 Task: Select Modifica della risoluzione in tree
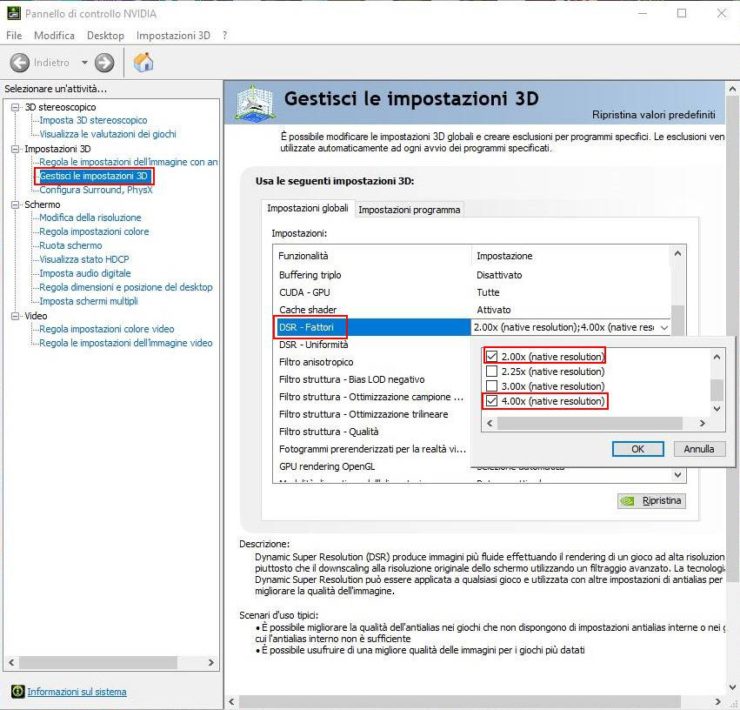click(90, 218)
